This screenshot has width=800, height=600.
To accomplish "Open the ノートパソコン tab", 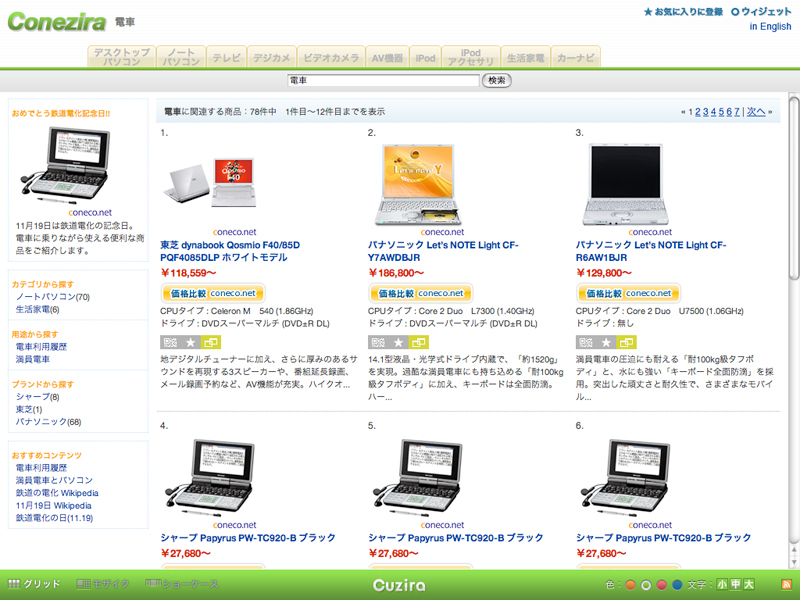I will 181,57.
